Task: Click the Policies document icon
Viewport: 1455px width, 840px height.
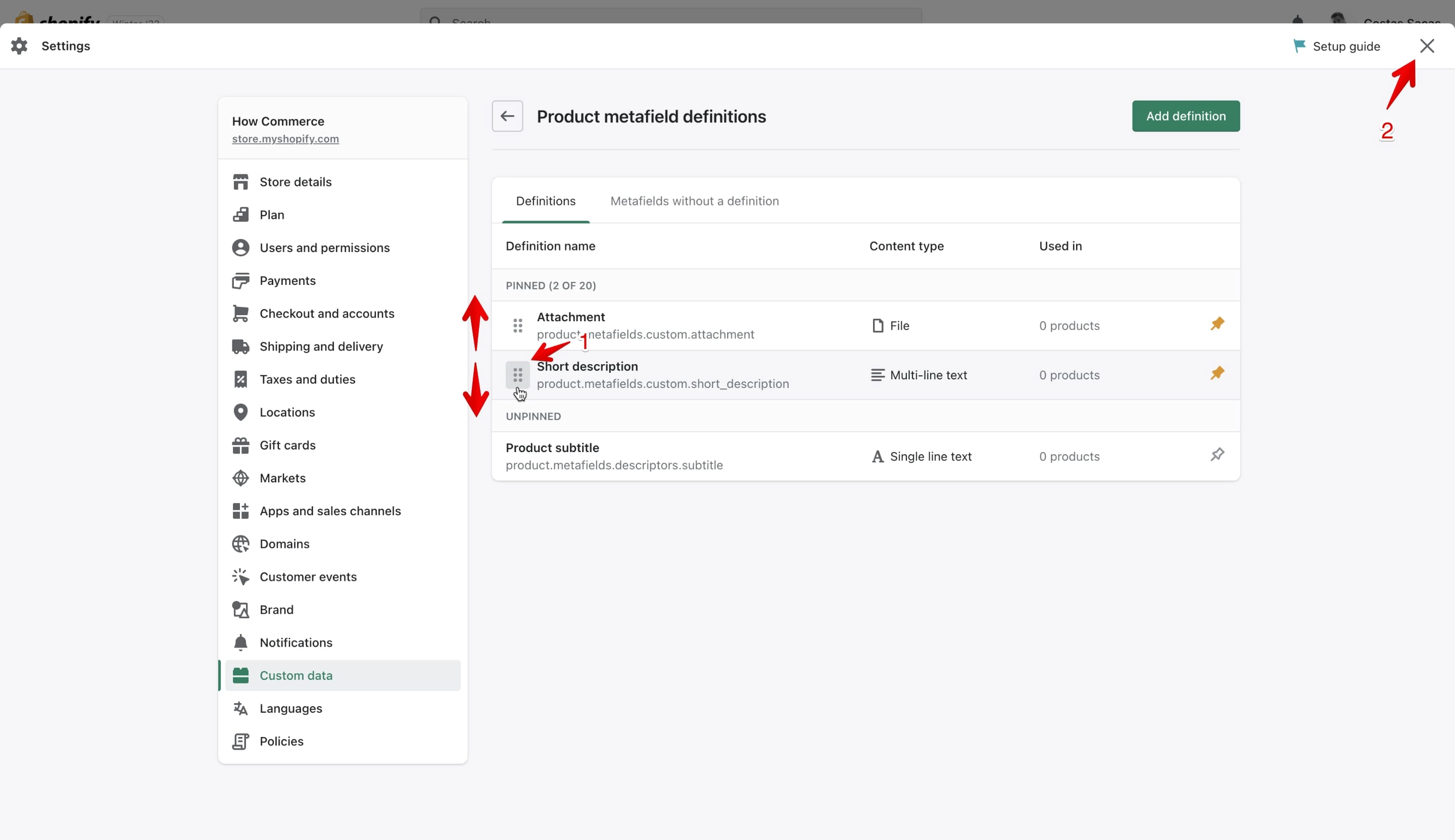Action: point(240,741)
